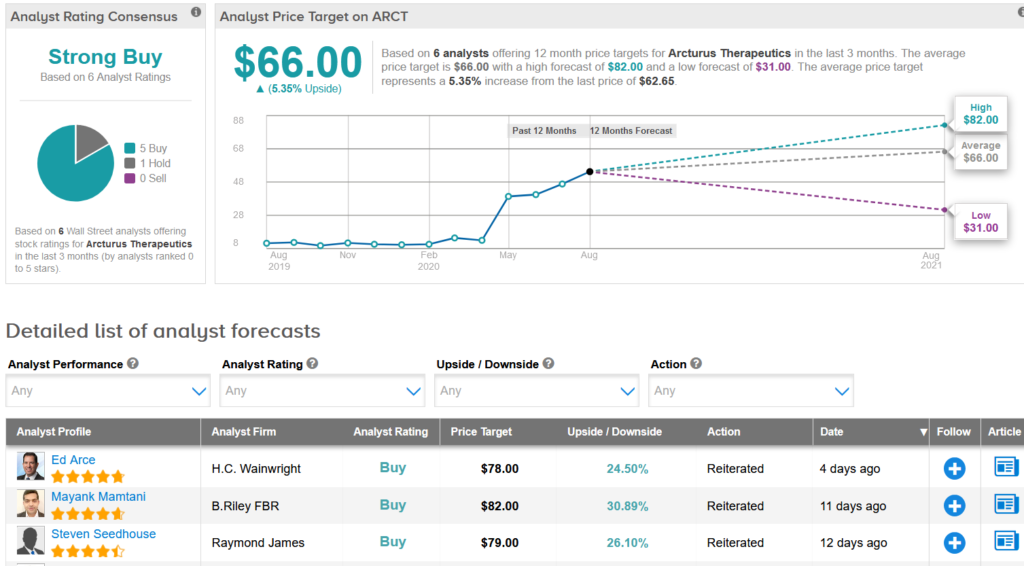
Task: Click Buy rating for B.Riley FBR
Action: click(x=393, y=505)
